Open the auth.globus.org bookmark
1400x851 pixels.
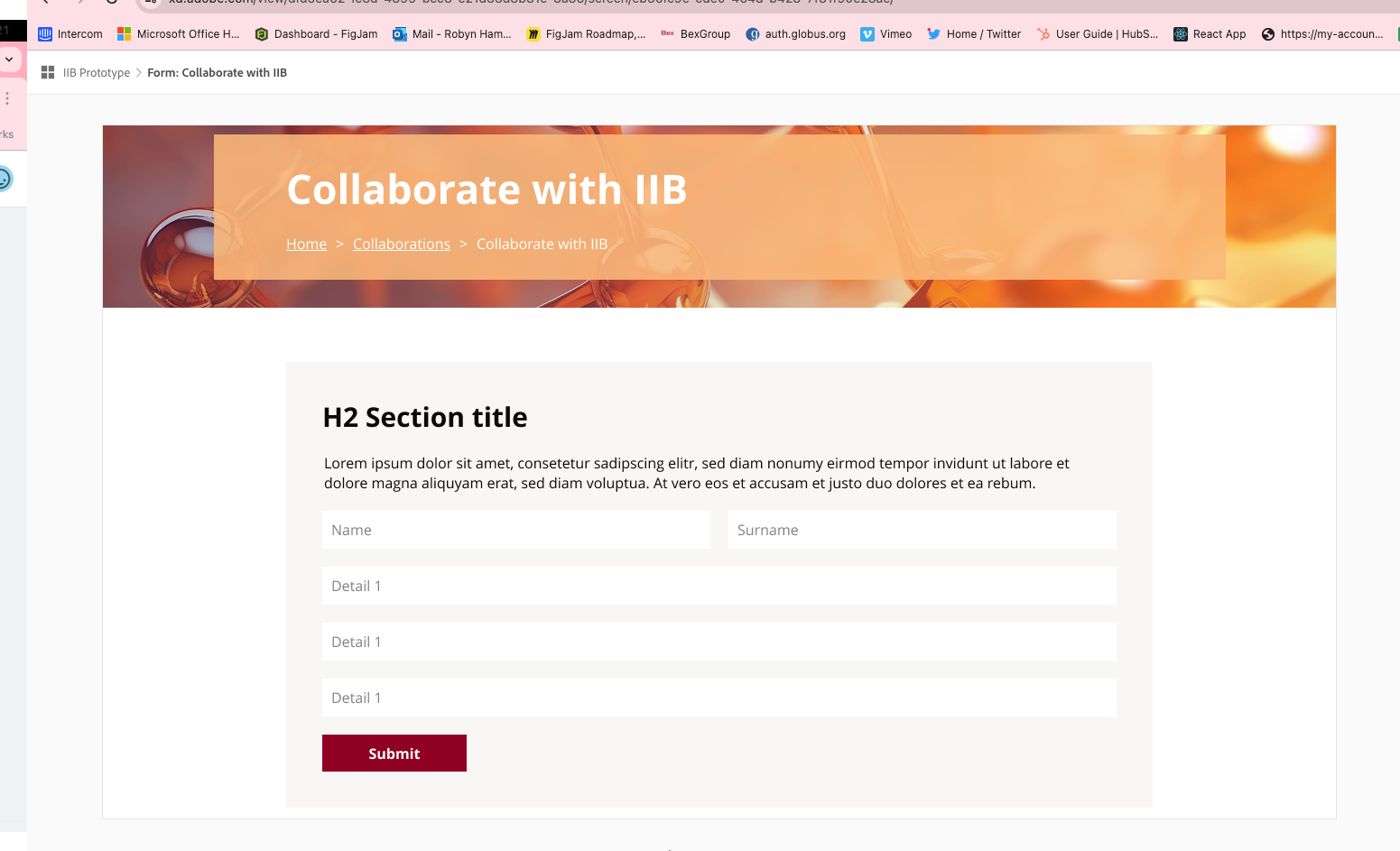pos(796,34)
